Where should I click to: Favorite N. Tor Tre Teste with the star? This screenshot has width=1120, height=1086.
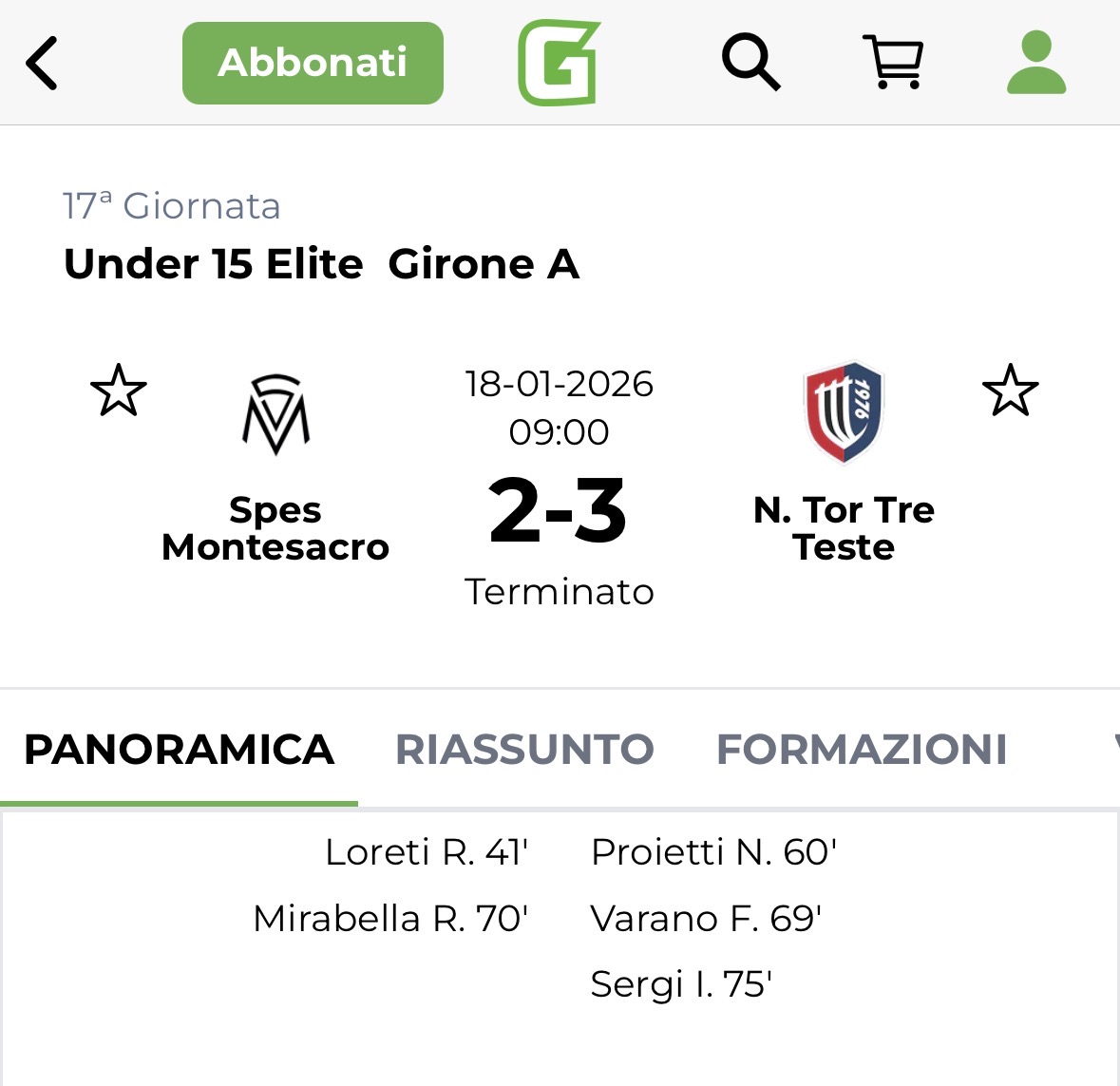[1010, 391]
